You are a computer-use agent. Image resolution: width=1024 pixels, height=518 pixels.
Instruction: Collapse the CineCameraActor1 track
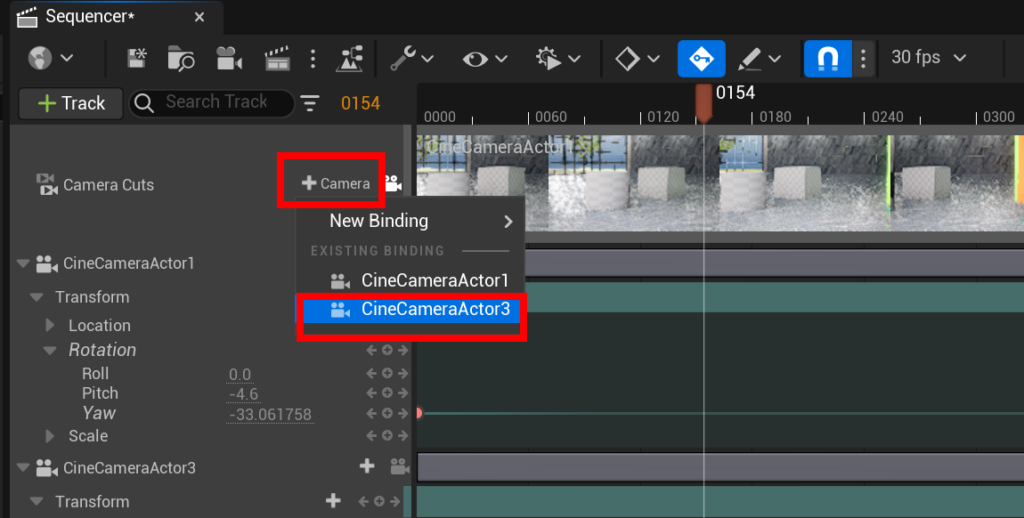24,264
